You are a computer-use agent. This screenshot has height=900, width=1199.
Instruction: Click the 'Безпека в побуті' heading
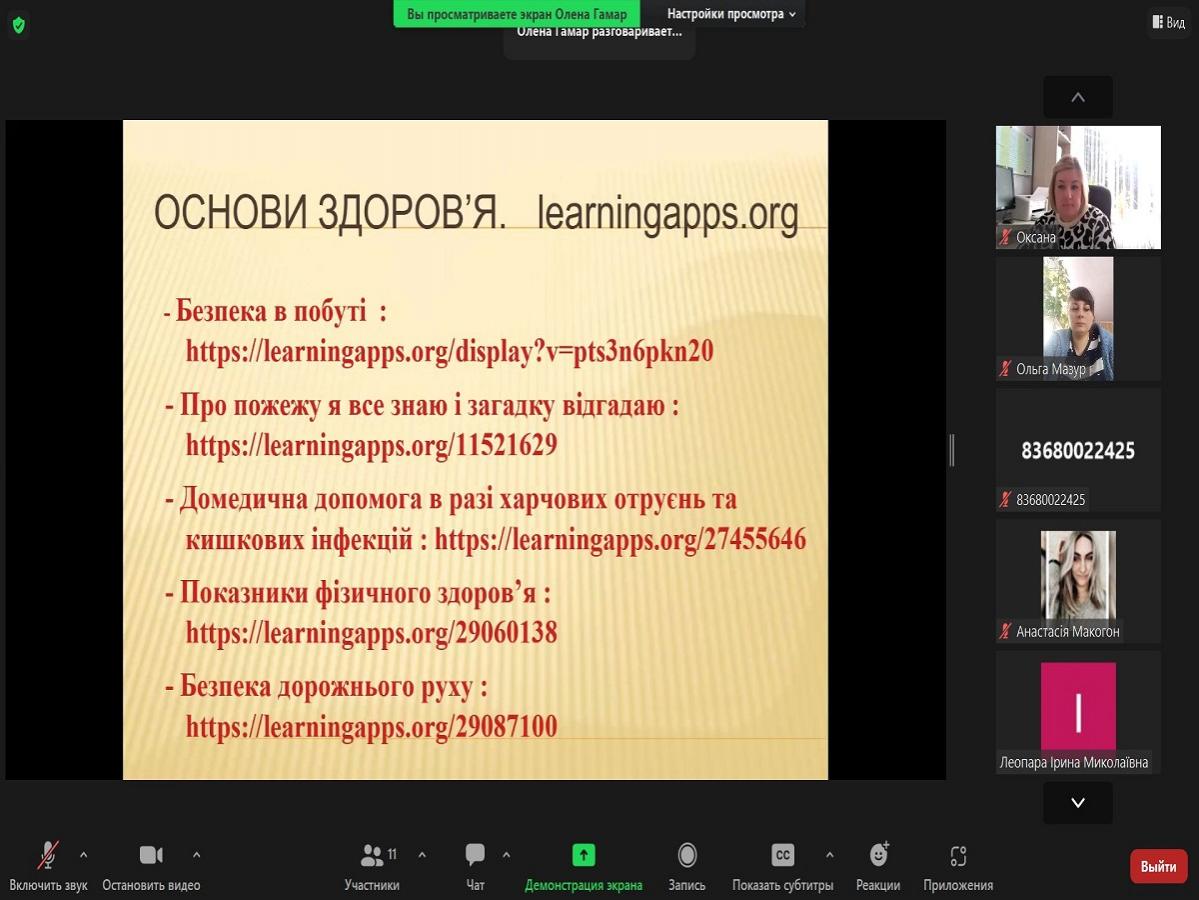(x=271, y=311)
